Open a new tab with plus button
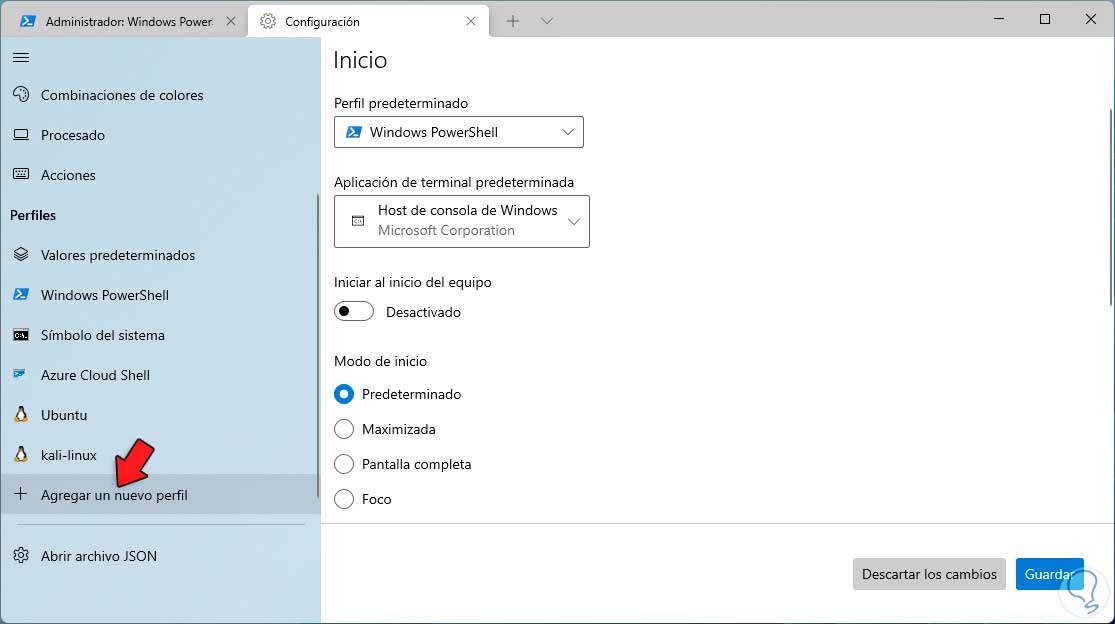The image size is (1115, 624). pos(513,21)
